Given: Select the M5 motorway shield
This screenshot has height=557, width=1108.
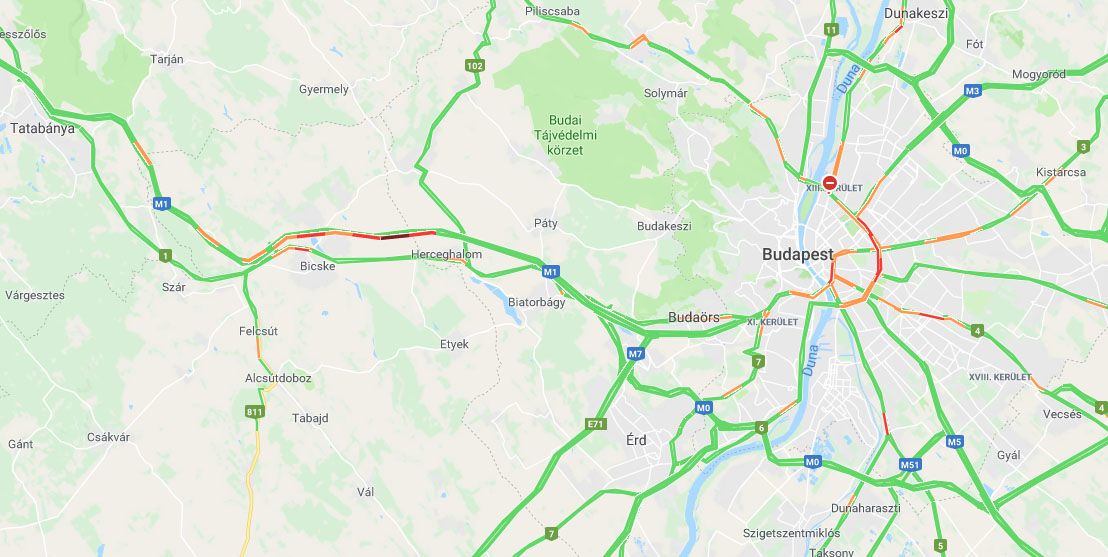Looking at the screenshot, I should 955,442.
